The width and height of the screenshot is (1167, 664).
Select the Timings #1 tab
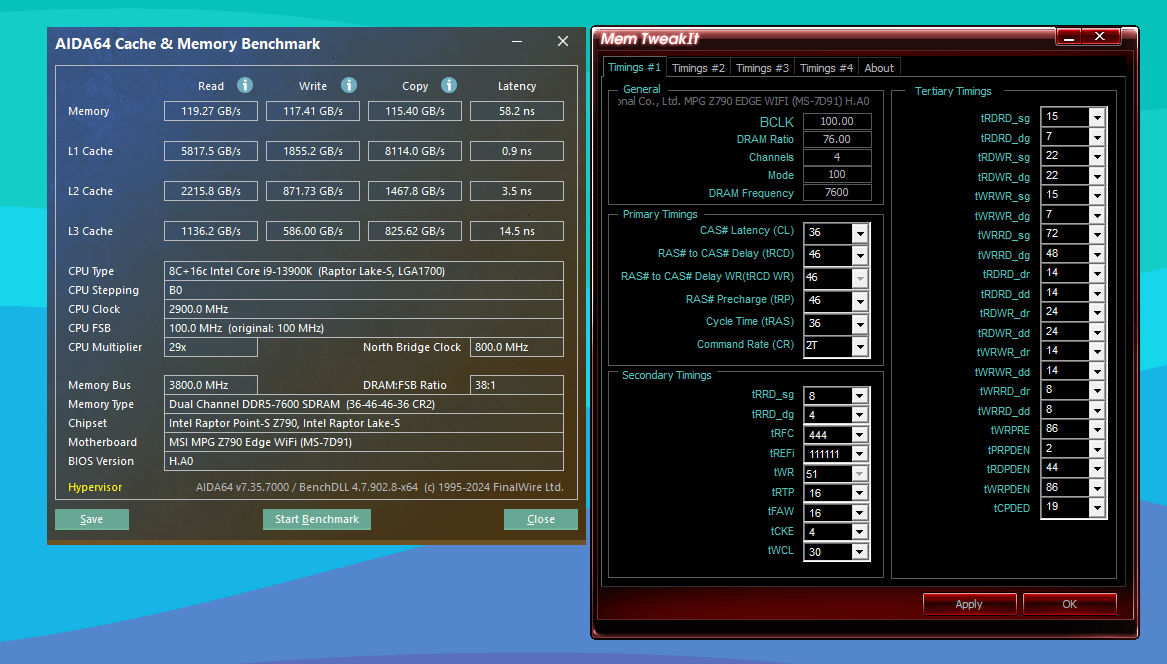click(634, 67)
